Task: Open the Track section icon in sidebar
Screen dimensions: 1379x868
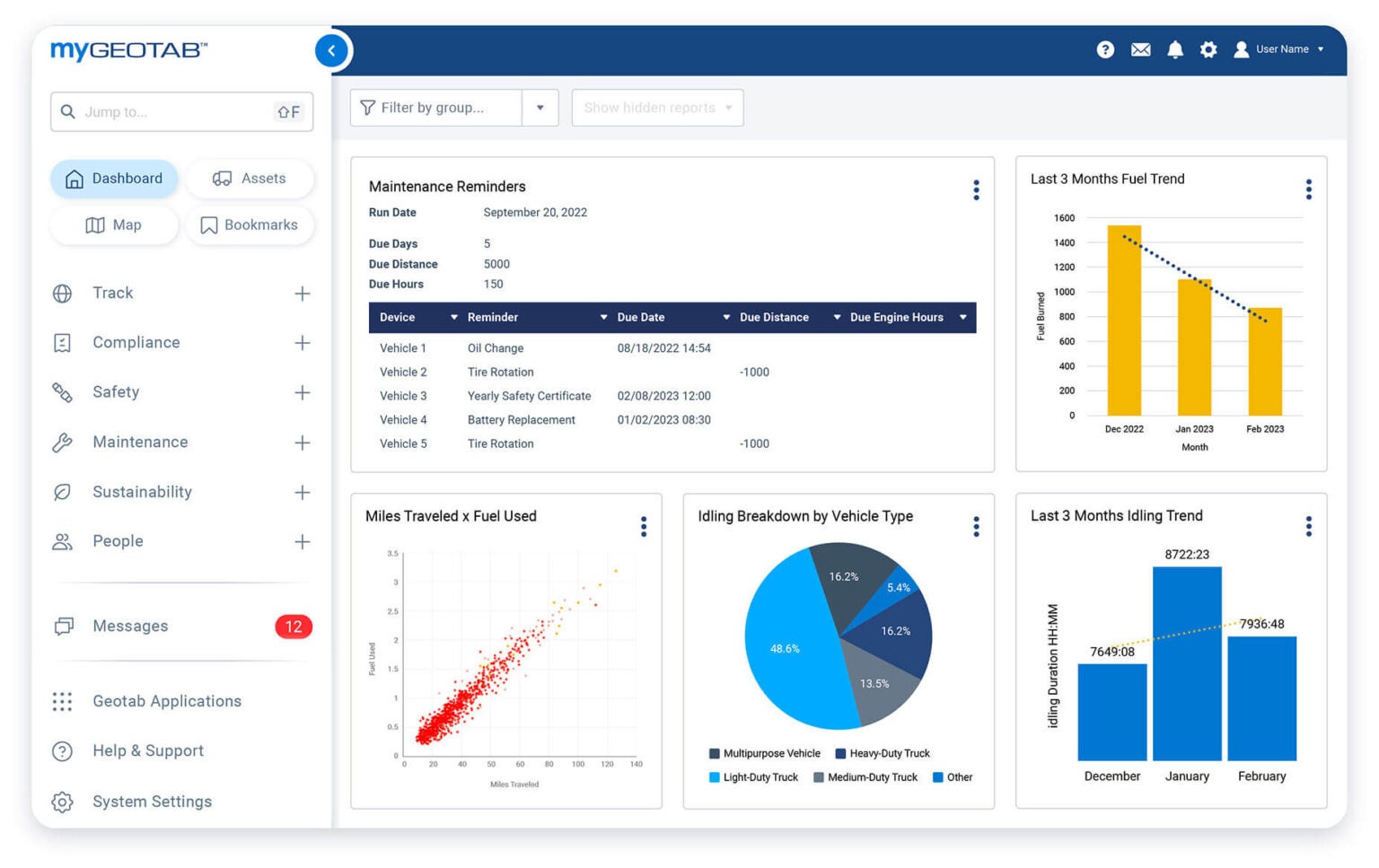Action: [x=62, y=293]
